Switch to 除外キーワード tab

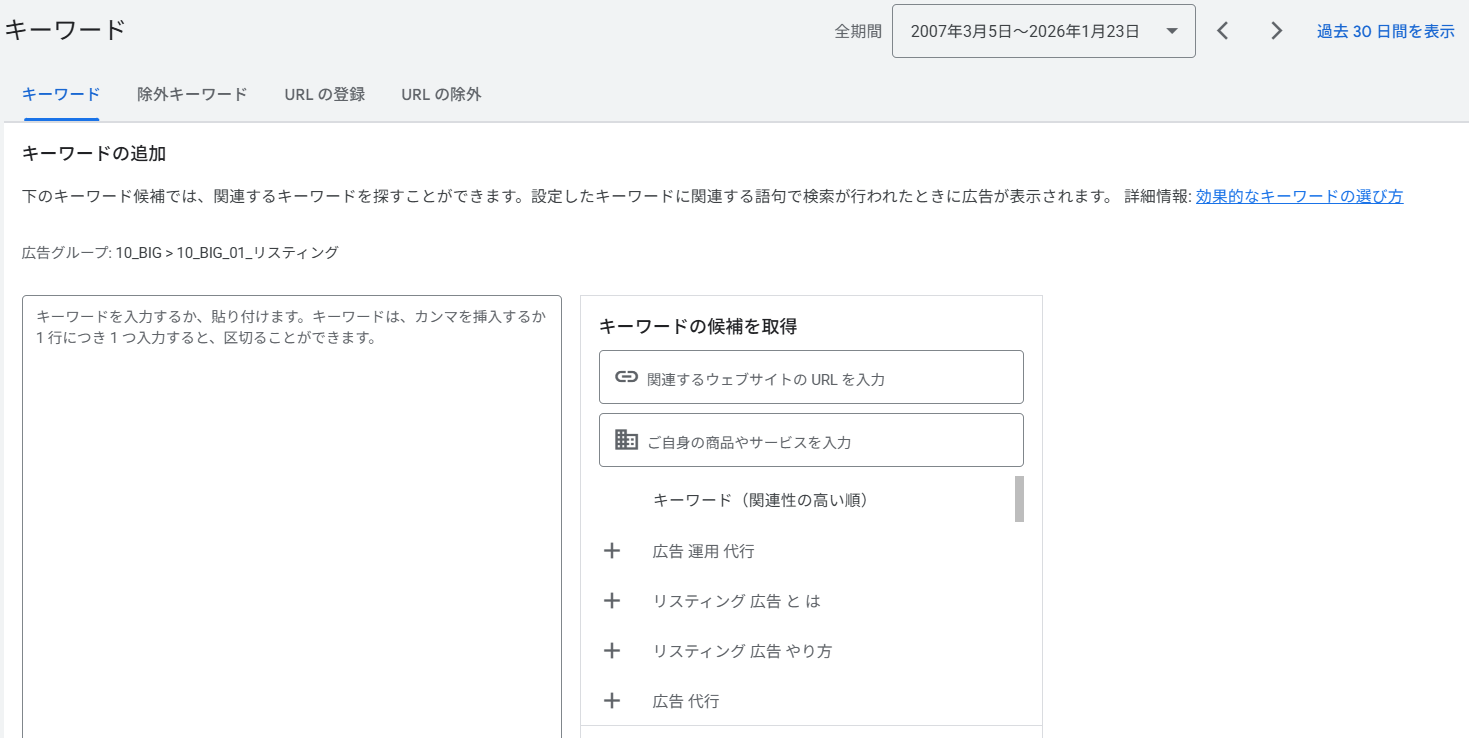pos(192,95)
